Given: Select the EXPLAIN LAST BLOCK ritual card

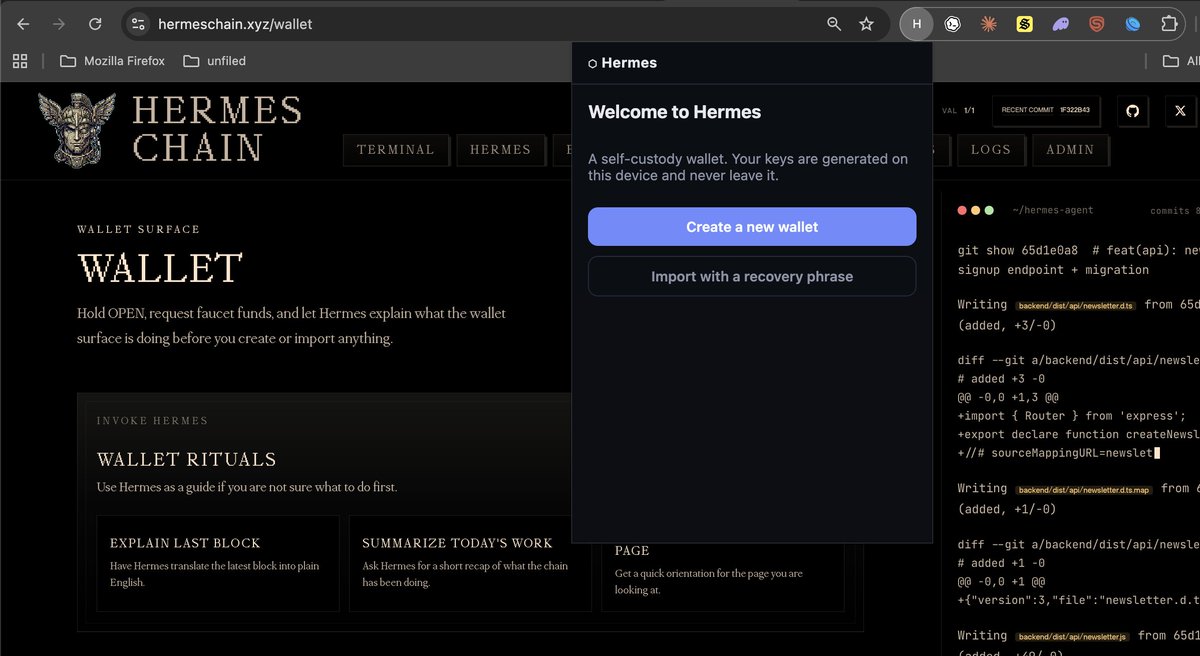Looking at the screenshot, I should pos(218,563).
